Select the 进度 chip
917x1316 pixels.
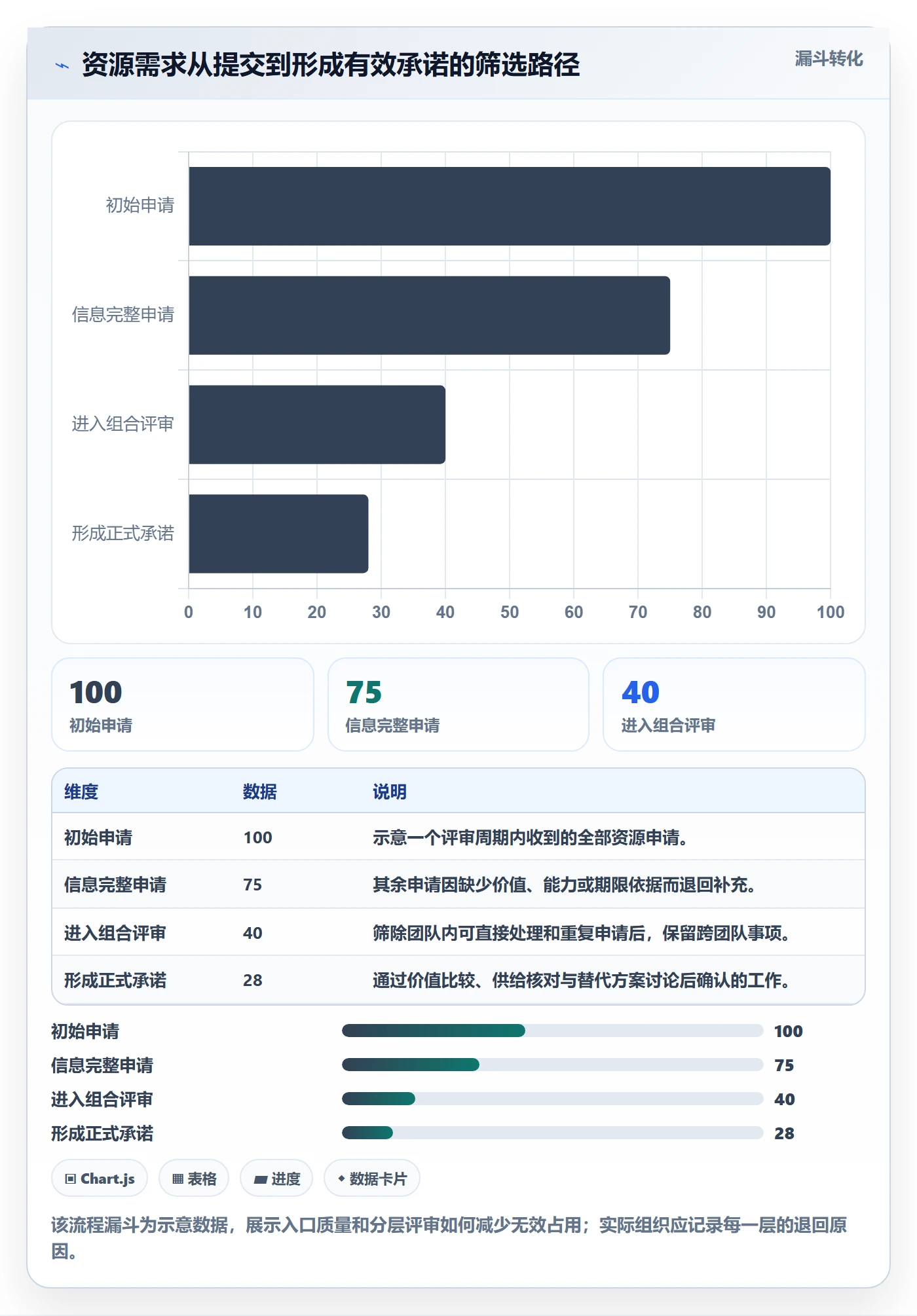276,1179
